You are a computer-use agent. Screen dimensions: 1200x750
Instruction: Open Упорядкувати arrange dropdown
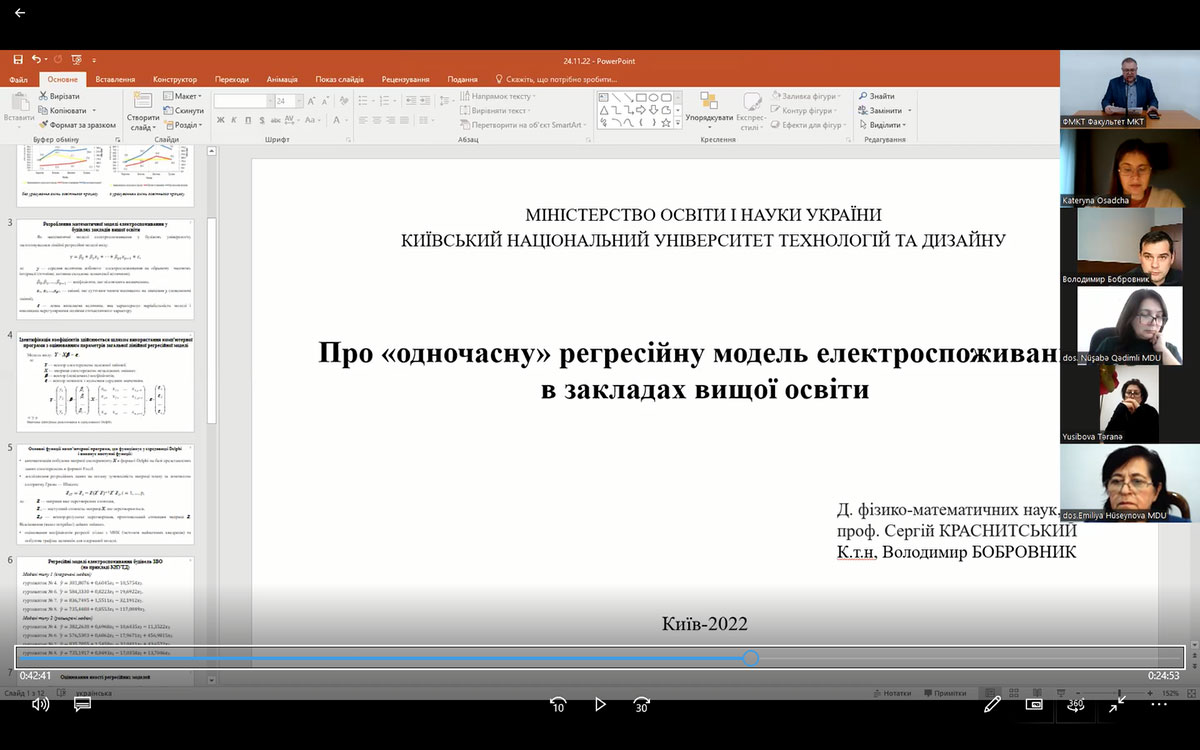pyautogui.click(x=710, y=110)
